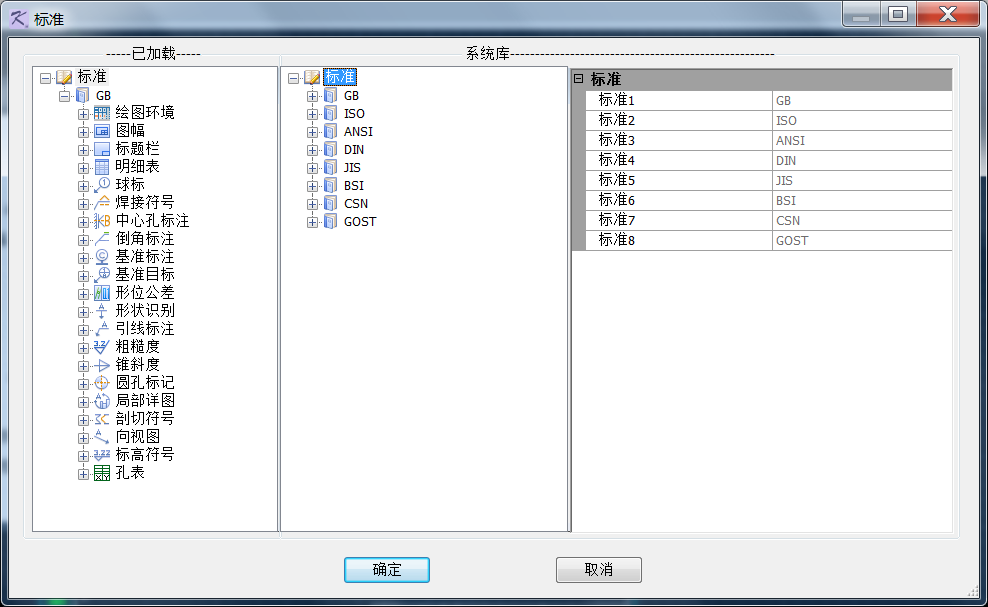Viewport: 988px width, 607px height.
Task: Click the 引线标注 leader icon
Action: coord(101,329)
